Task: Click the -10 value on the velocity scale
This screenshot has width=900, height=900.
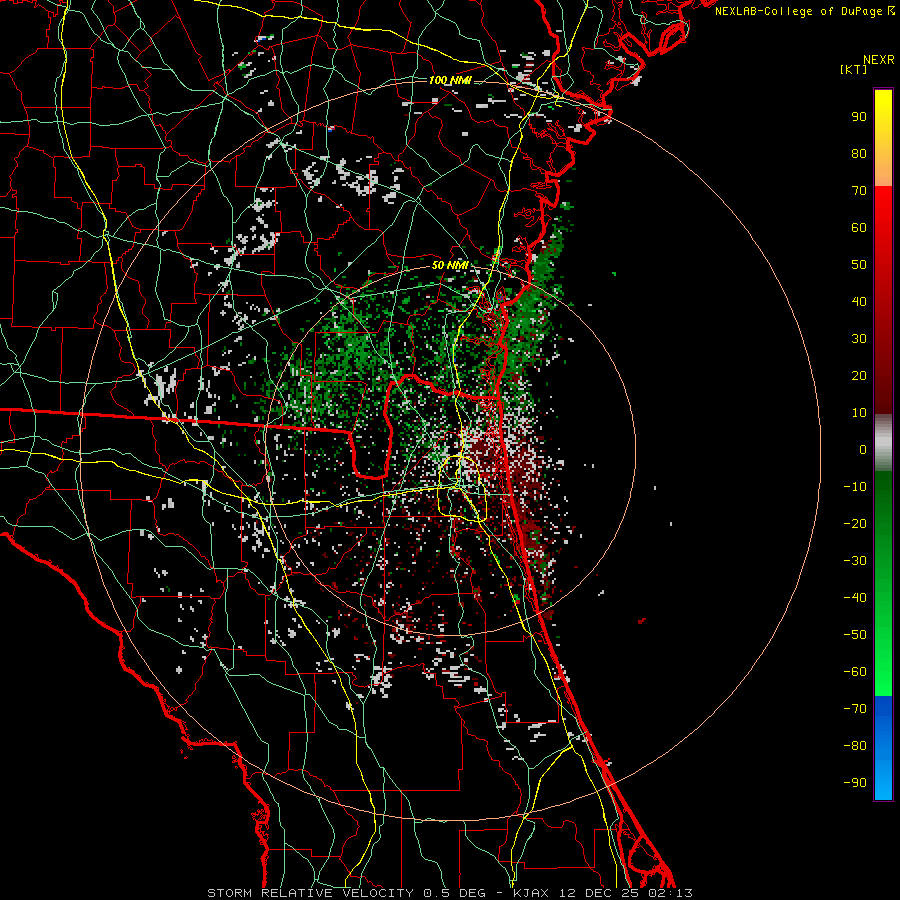Action: coord(855,487)
